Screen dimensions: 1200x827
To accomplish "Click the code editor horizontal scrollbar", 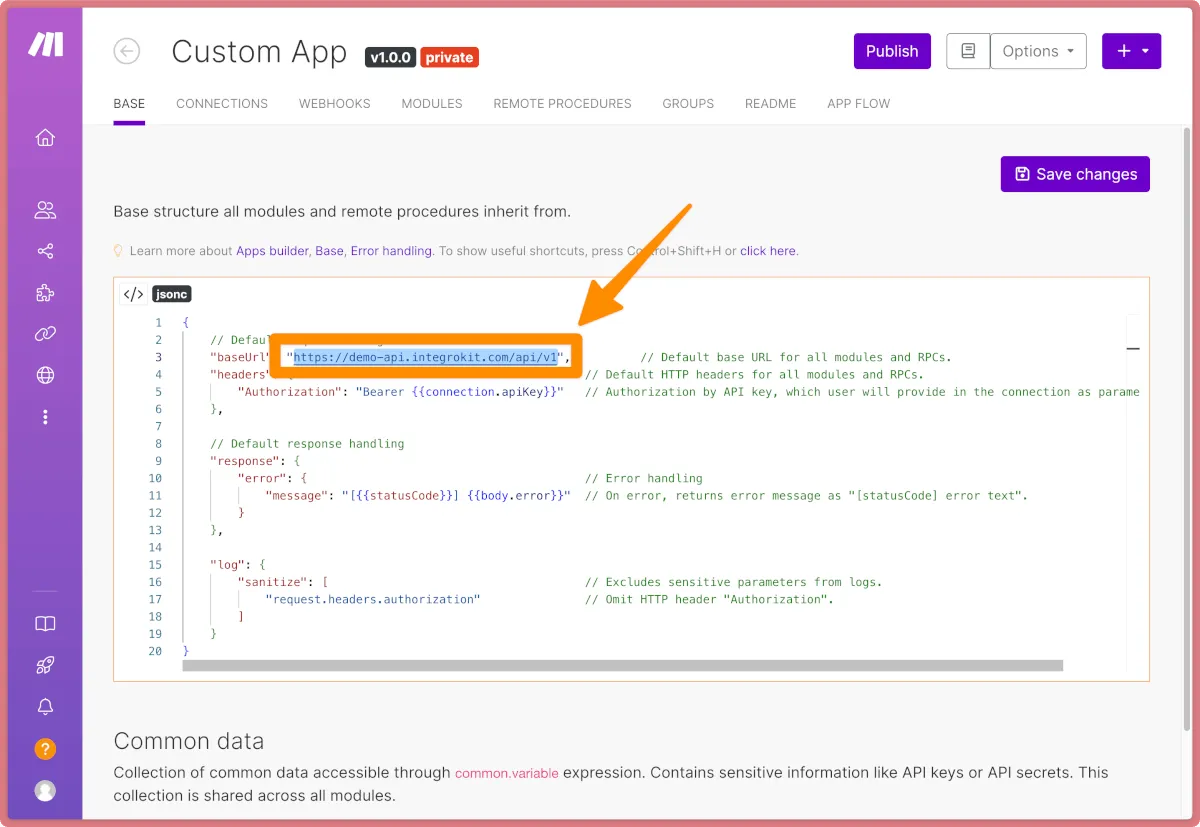I will (622, 665).
